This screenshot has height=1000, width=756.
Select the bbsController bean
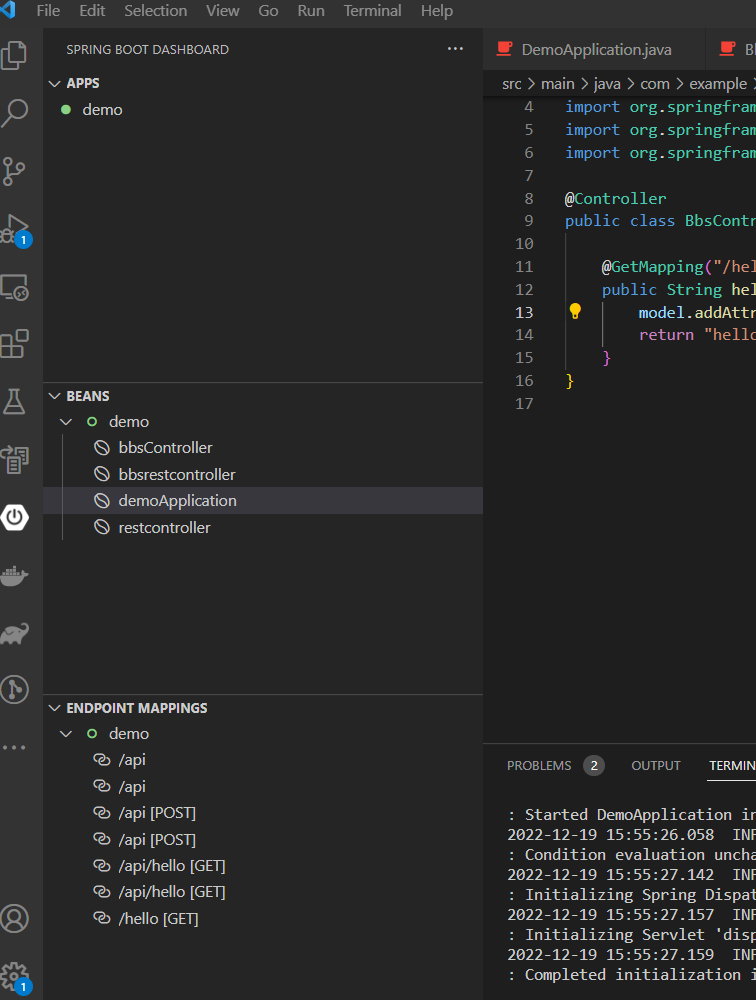click(263, 448)
